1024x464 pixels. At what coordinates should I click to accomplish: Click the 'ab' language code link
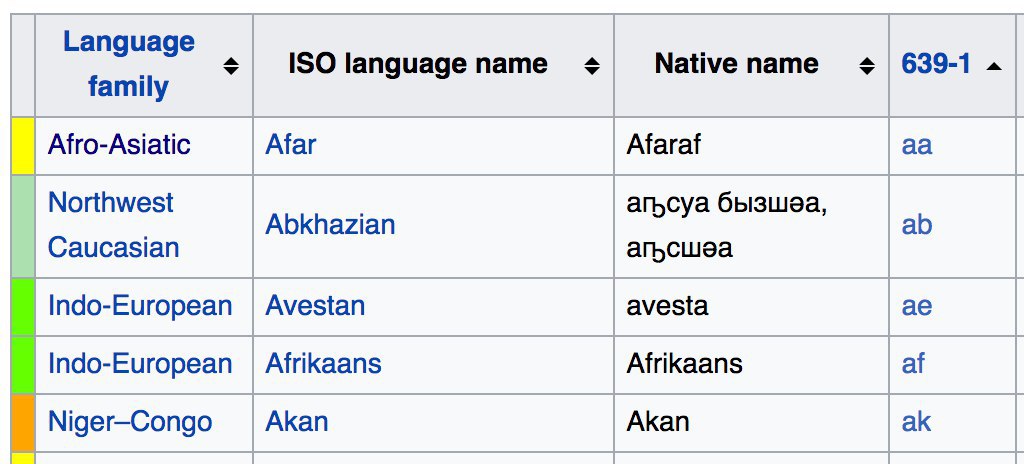[x=917, y=225]
